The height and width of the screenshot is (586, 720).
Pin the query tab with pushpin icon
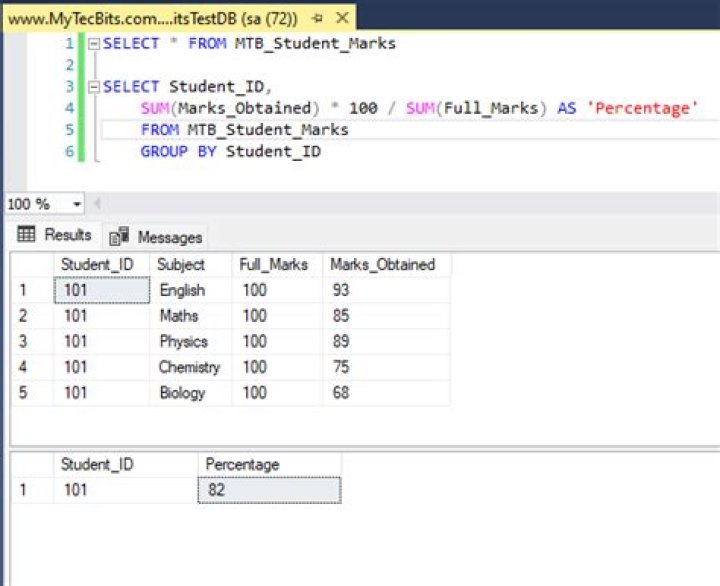tap(317, 18)
